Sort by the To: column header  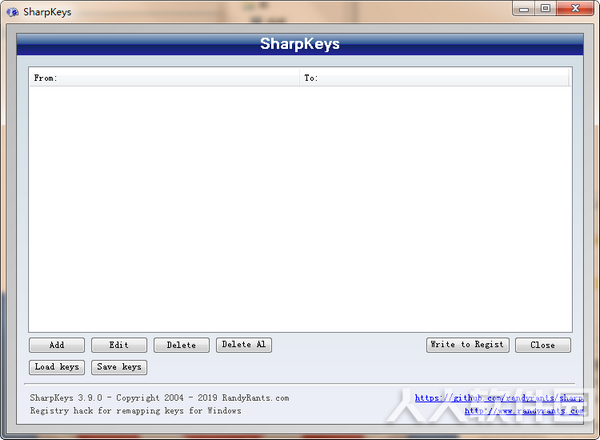pyautogui.click(x=434, y=78)
